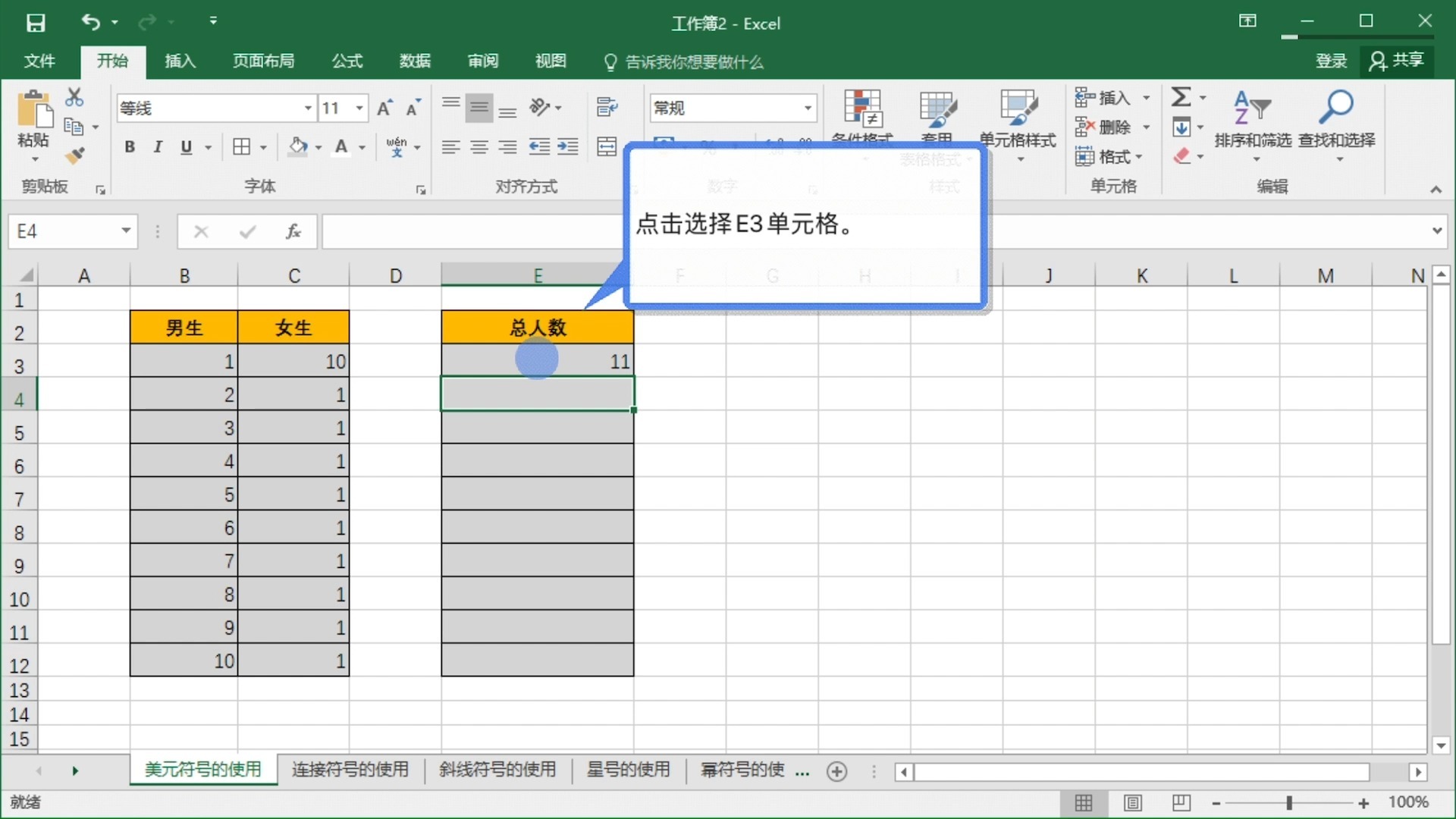This screenshot has width=1456, height=819.
Task: Click the 共享 button
Action: click(1398, 61)
